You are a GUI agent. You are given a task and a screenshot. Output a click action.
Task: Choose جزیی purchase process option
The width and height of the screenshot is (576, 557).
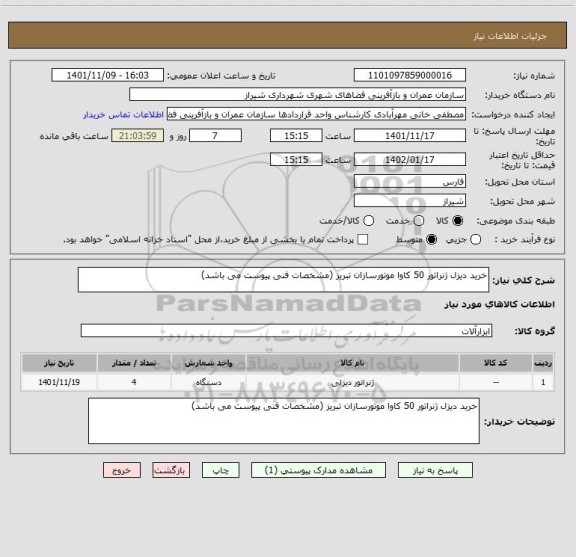pyautogui.click(x=476, y=240)
